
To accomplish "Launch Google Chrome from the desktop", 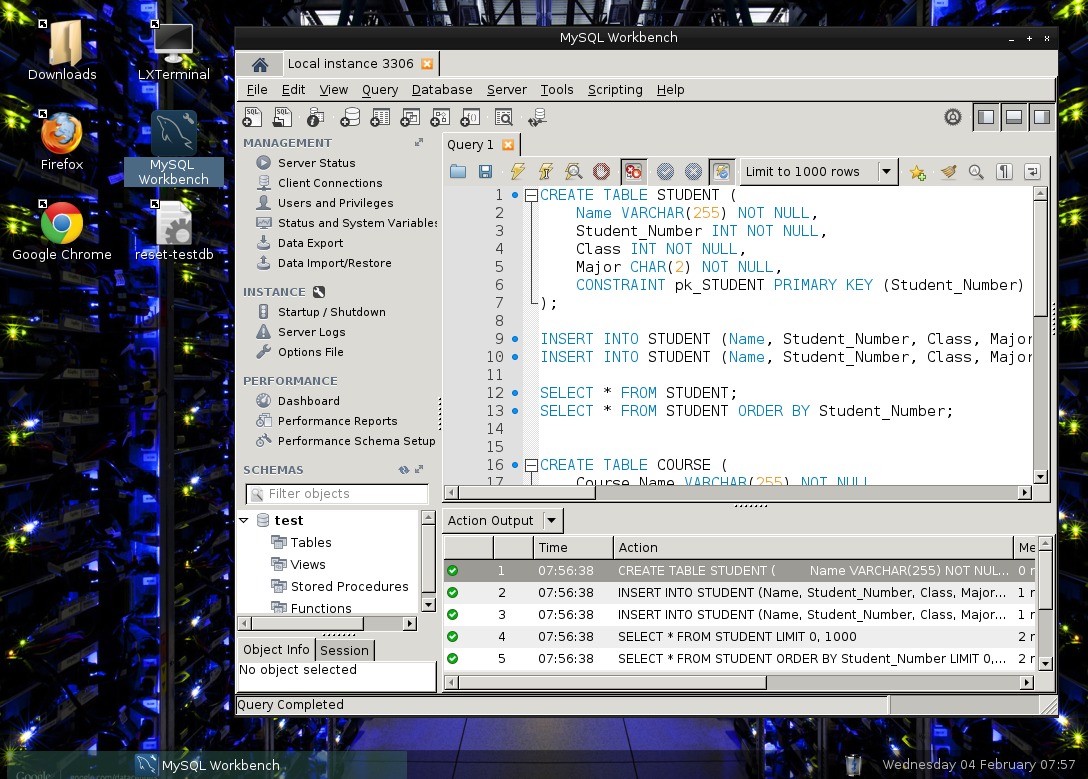I will pos(62,232).
